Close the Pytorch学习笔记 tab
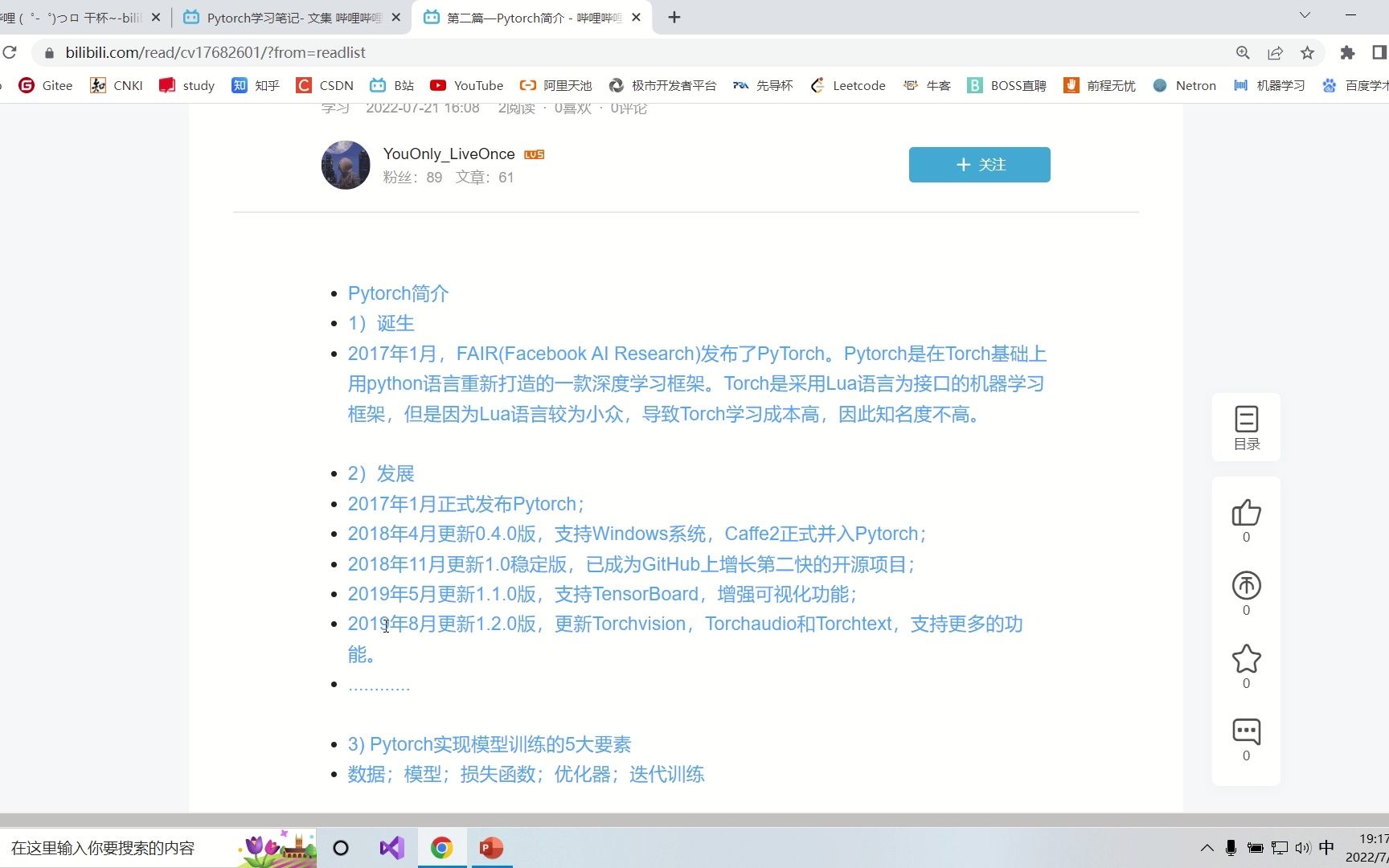The height and width of the screenshot is (868, 1389). (x=395, y=17)
